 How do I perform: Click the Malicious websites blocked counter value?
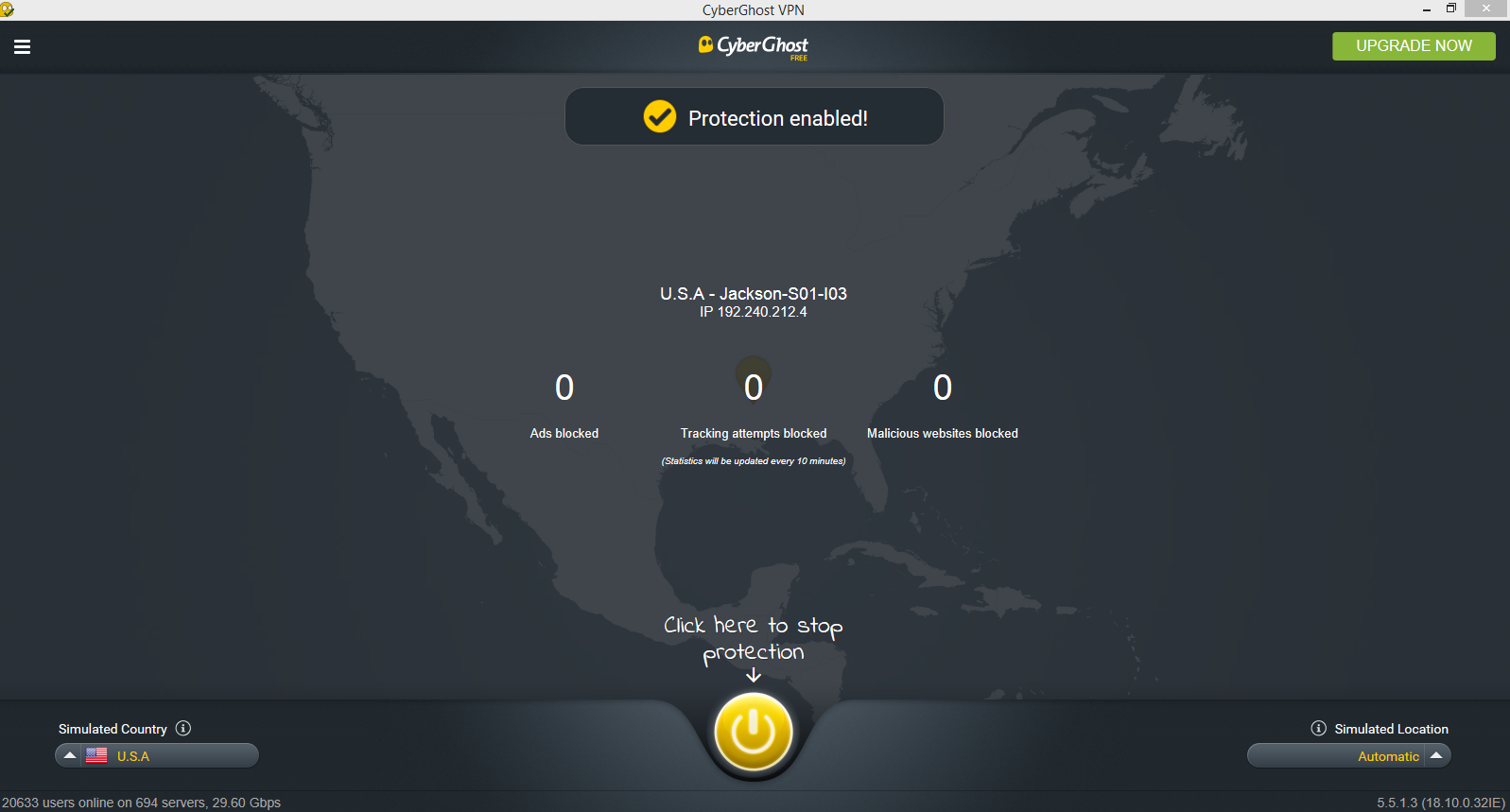(x=943, y=388)
